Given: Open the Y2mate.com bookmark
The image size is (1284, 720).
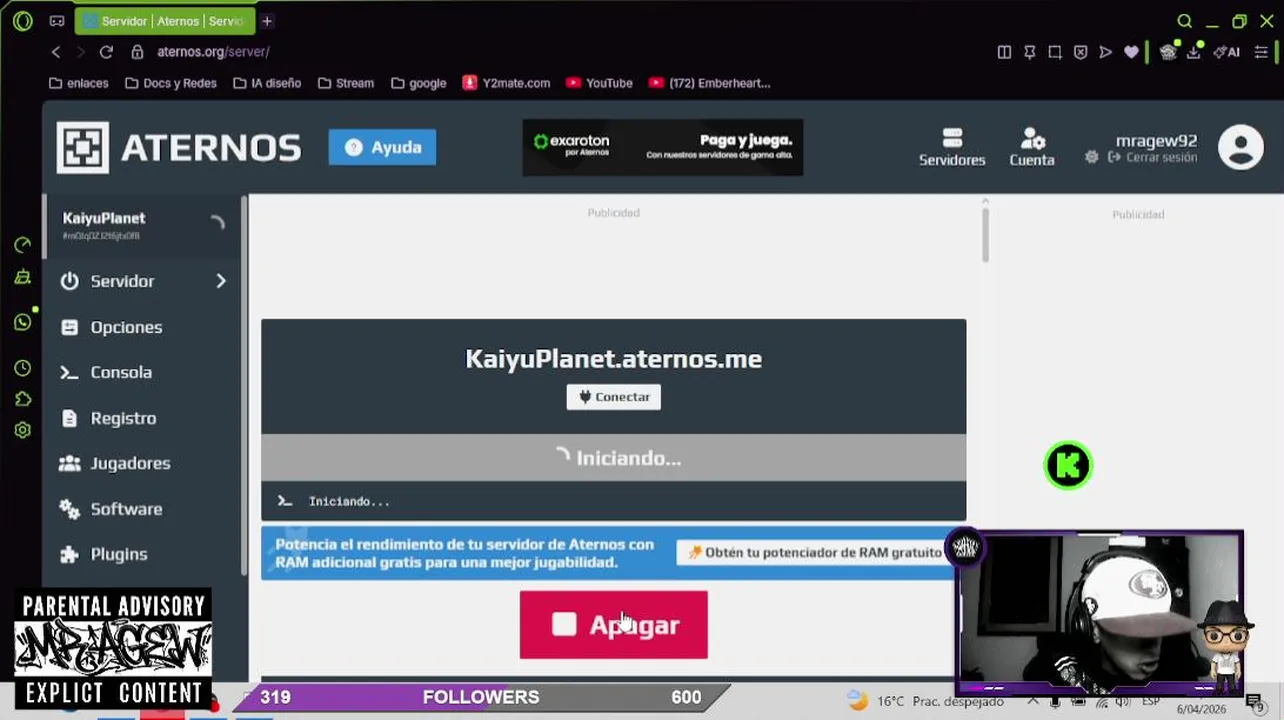Looking at the screenshot, I should (x=506, y=83).
